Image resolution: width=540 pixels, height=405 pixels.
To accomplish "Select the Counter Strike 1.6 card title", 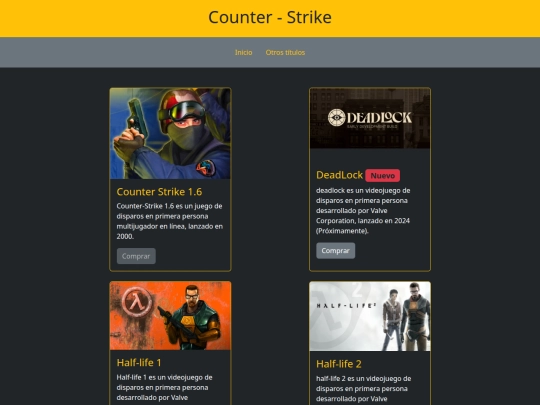I will coord(159,192).
